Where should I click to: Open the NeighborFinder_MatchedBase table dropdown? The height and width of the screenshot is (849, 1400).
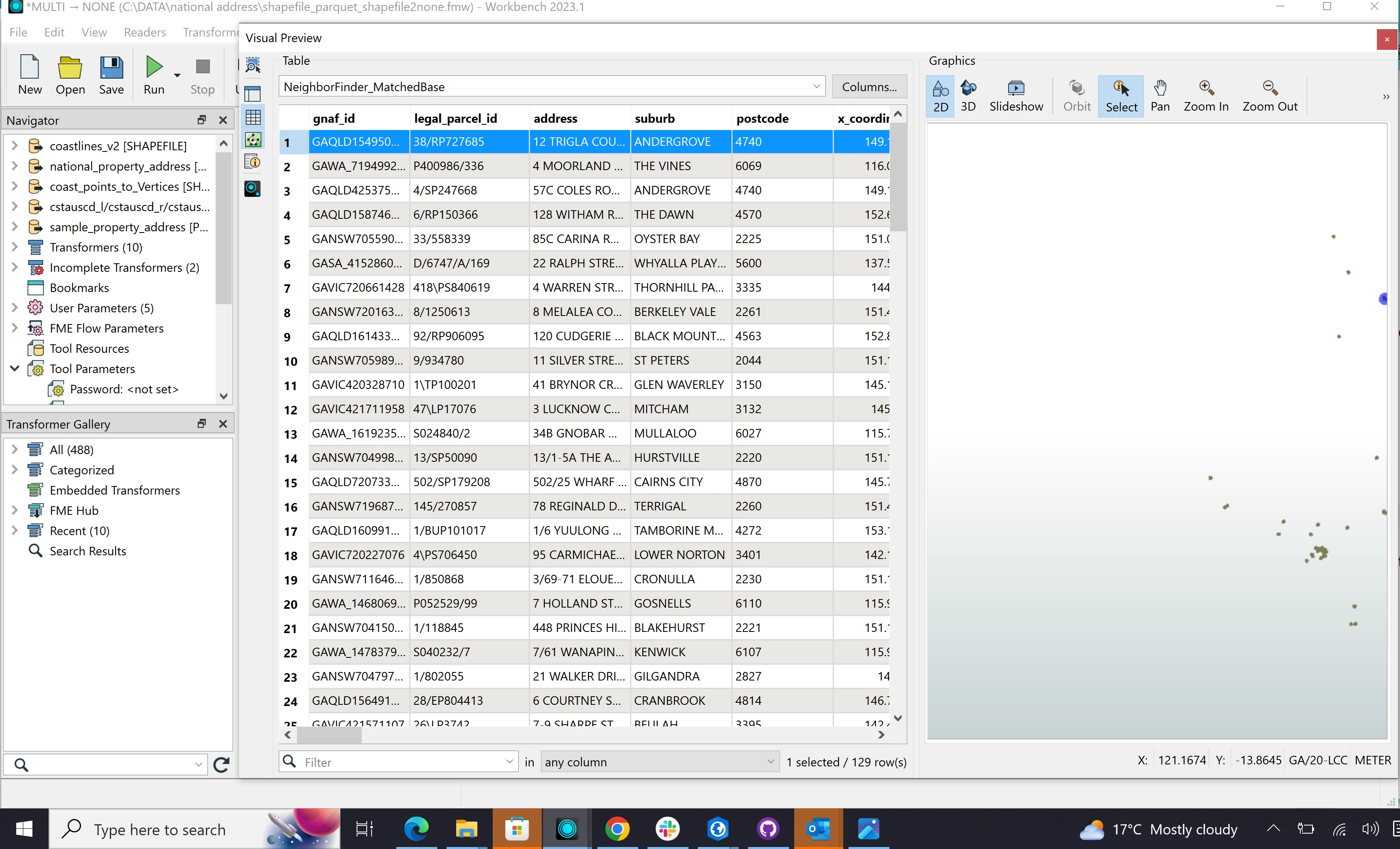click(816, 87)
